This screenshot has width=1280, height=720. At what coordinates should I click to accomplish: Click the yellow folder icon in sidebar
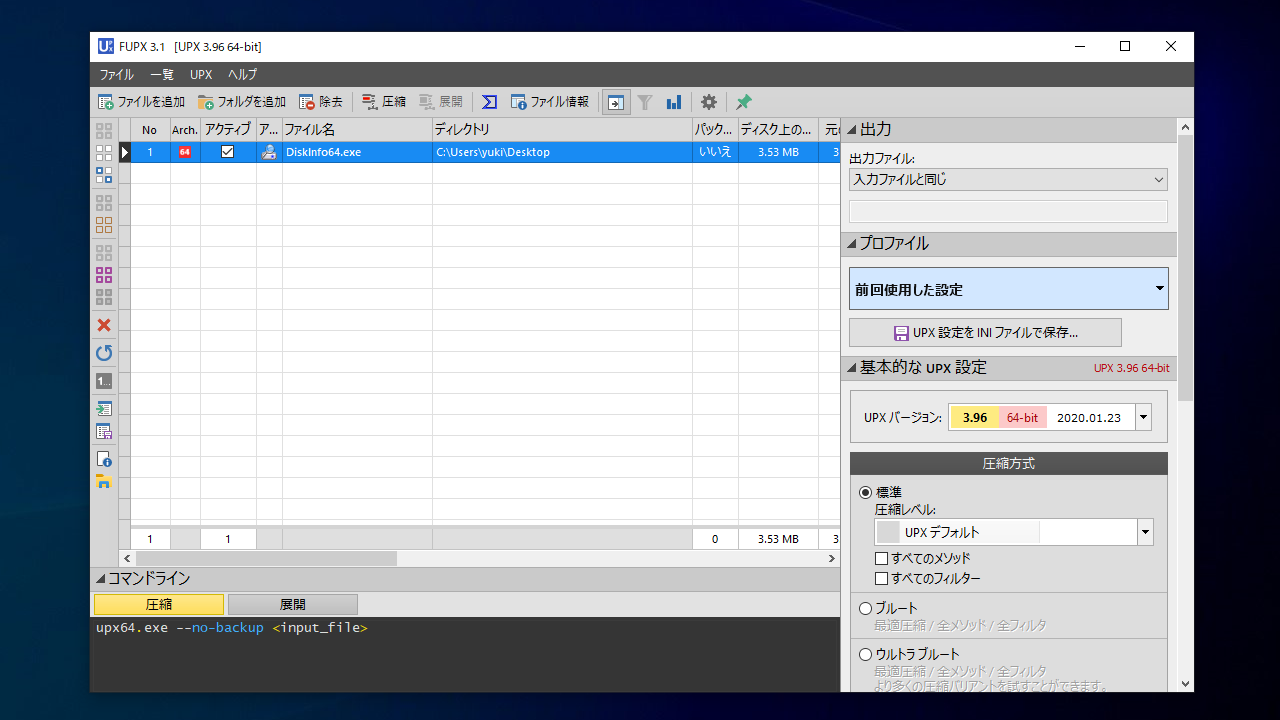tap(104, 482)
